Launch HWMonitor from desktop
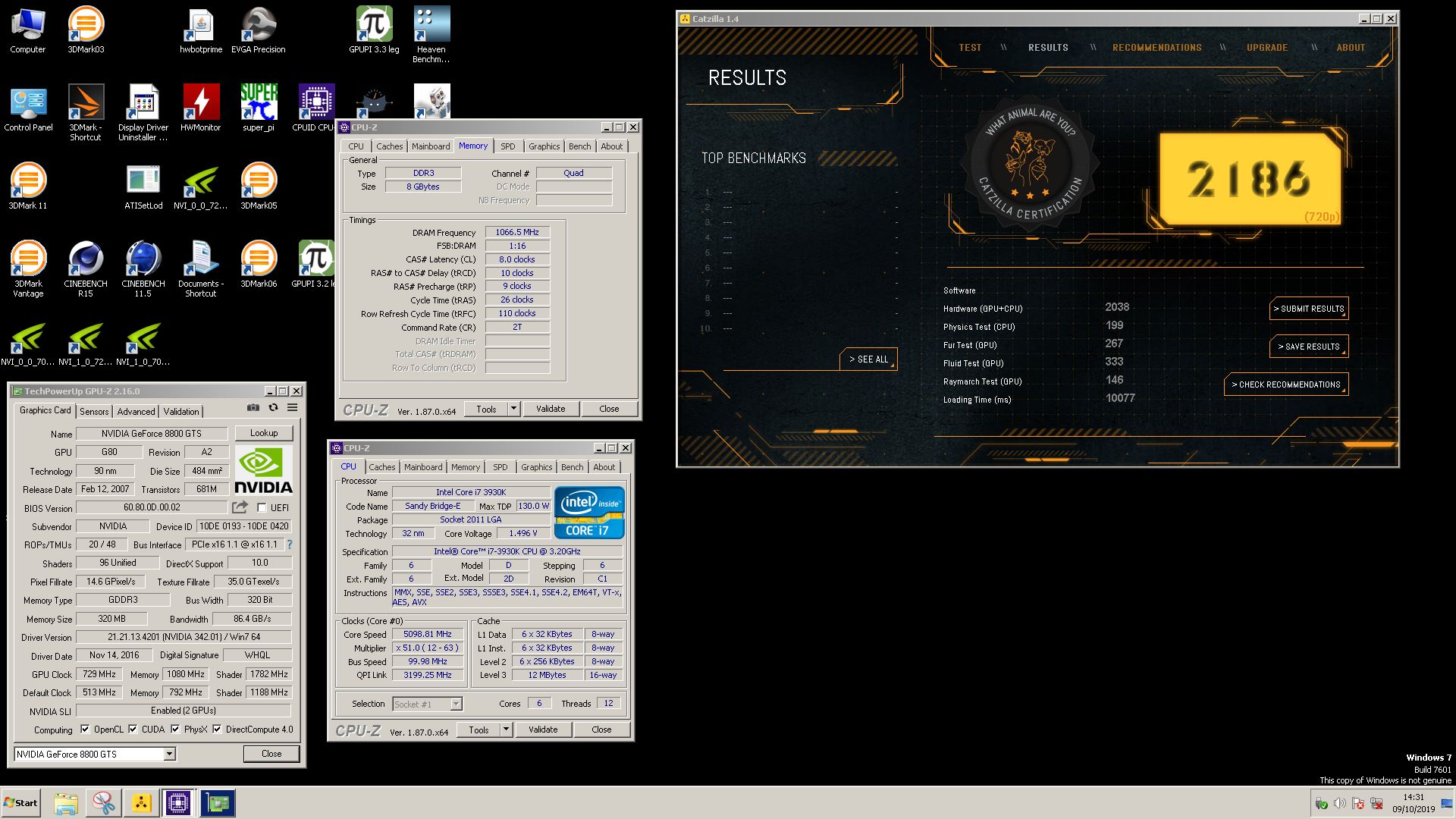 (x=201, y=108)
